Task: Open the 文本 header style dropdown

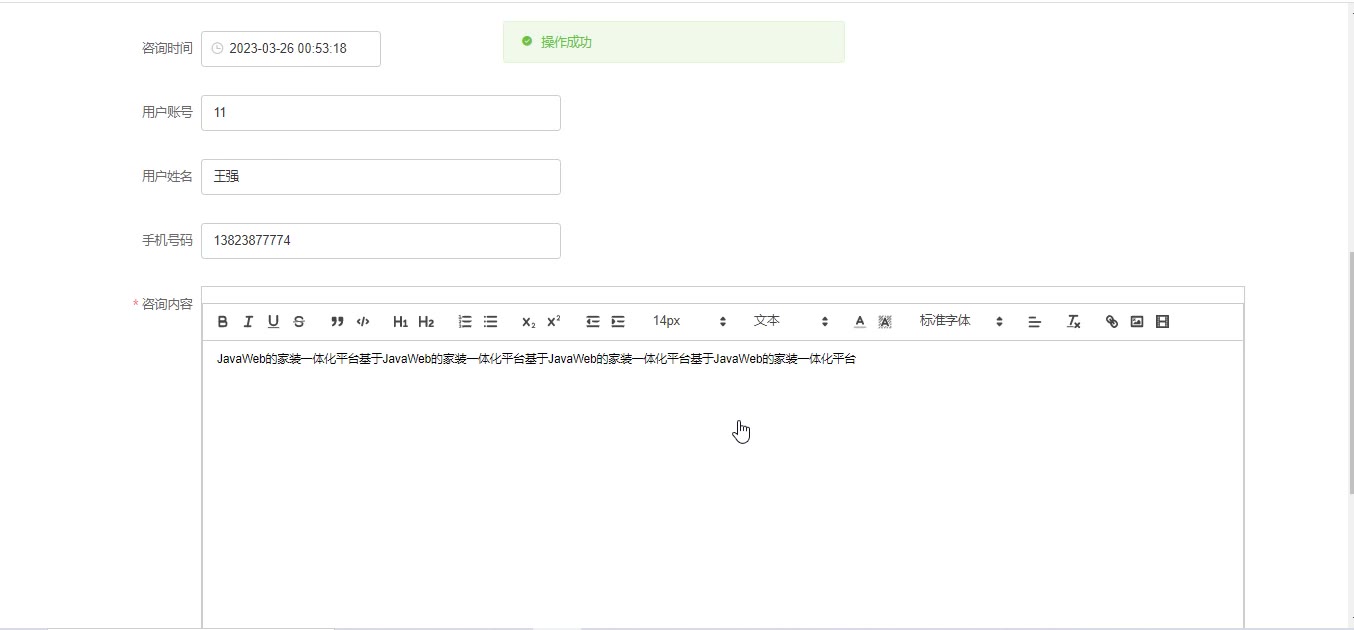Action: 791,322
